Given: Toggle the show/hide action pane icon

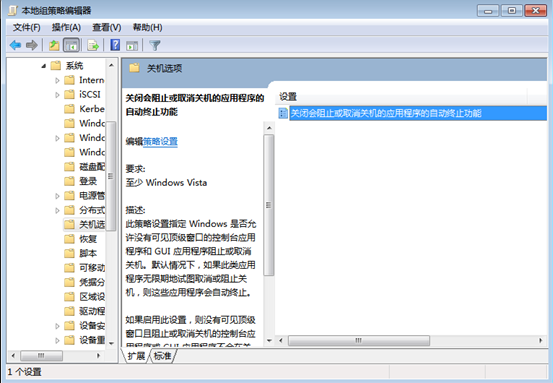Looking at the screenshot, I should [132, 45].
